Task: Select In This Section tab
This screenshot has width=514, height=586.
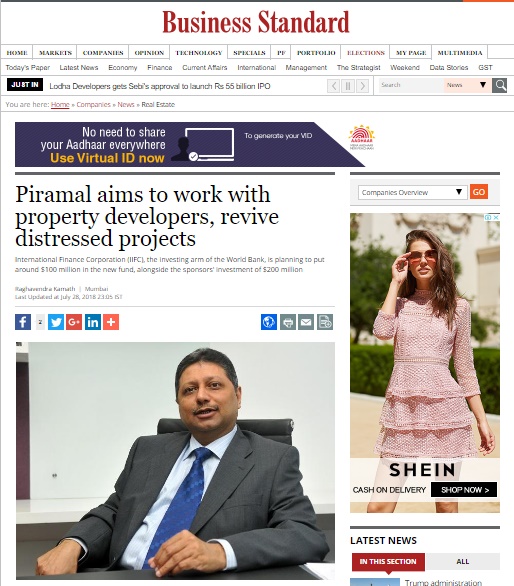Action: pyautogui.click(x=388, y=561)
